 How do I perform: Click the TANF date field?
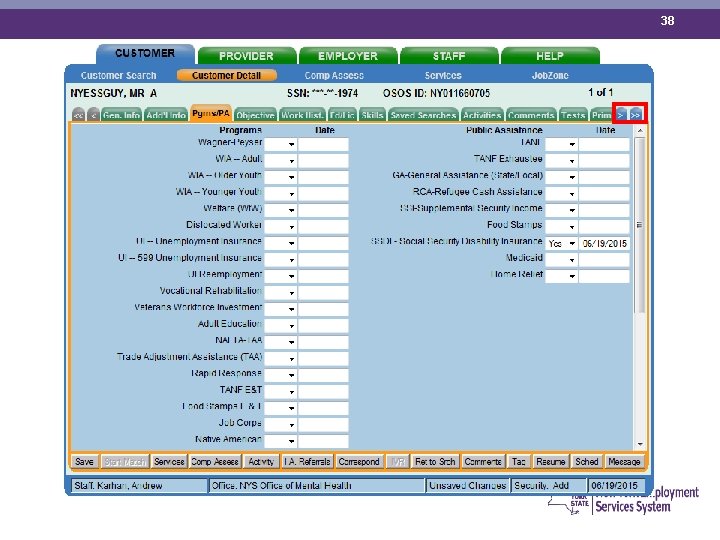click(604, 144)
